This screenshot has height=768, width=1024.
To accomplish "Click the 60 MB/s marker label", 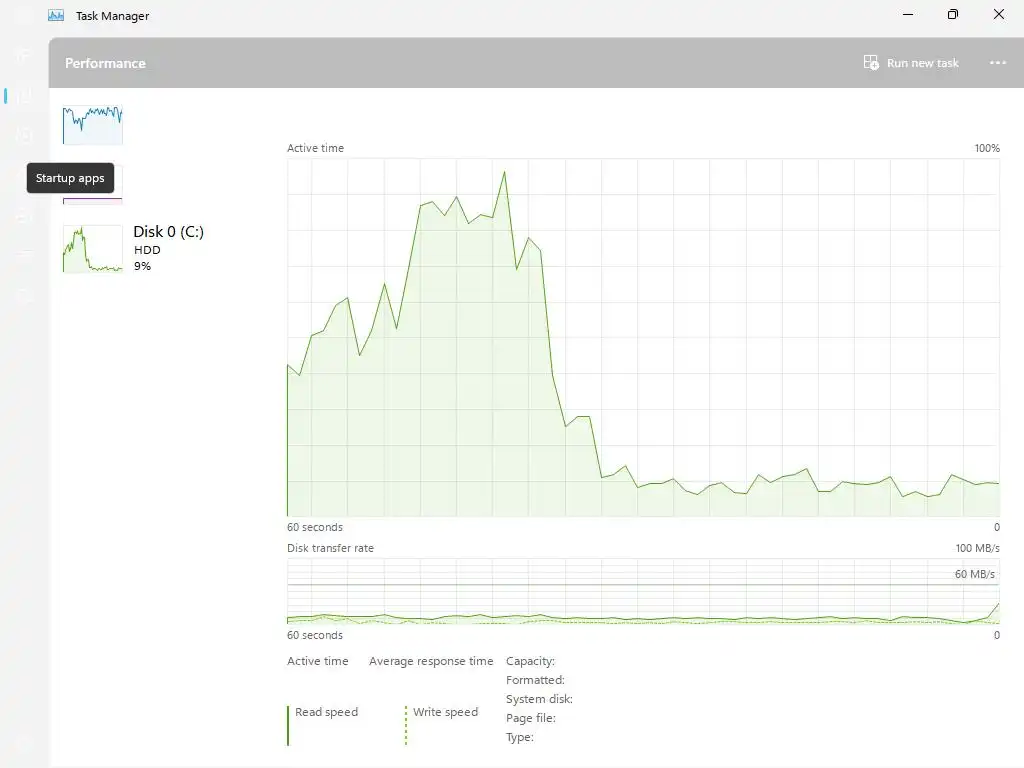I will coord(974,574).
